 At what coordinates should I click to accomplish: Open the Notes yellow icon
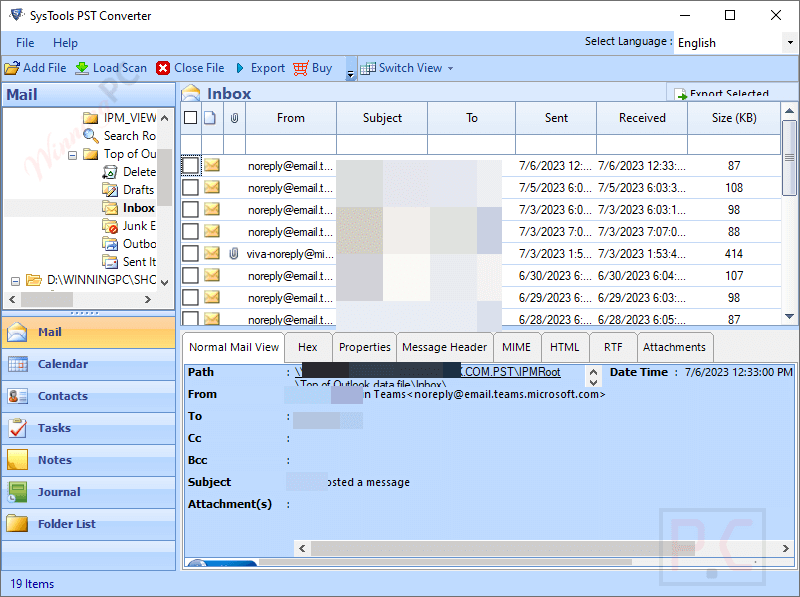[x=18, y=460]
